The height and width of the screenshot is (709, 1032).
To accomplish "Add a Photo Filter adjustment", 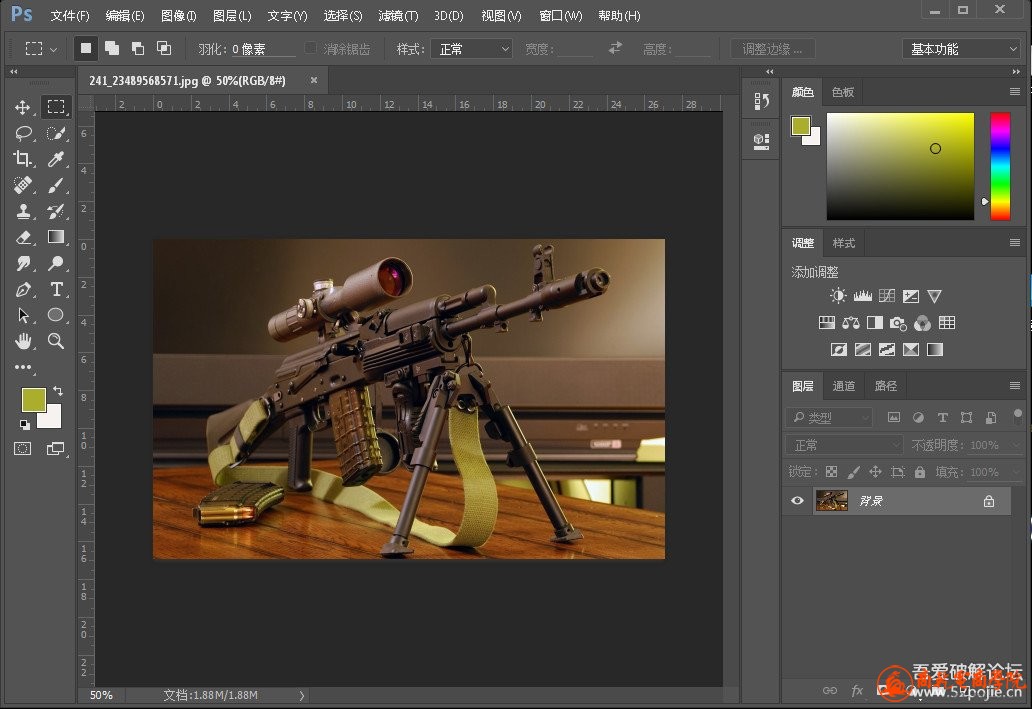I will coord(898,323).
